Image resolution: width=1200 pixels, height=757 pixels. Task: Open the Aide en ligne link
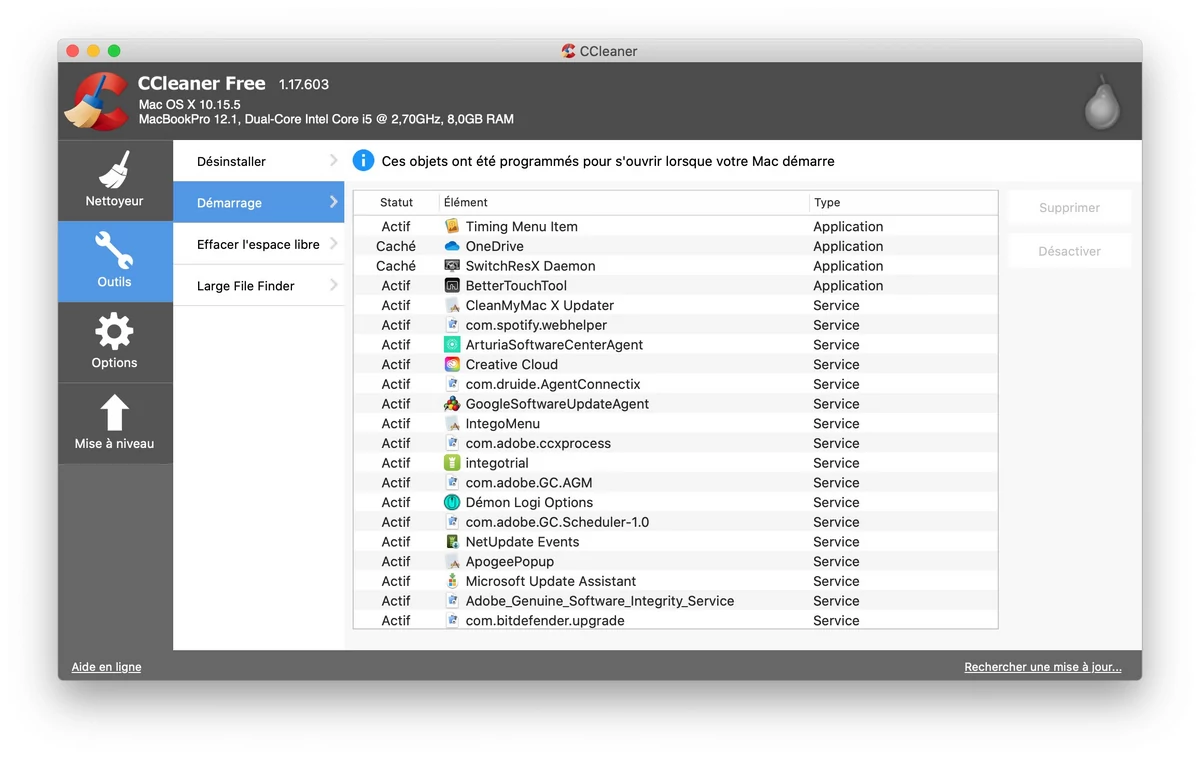tap(106, 667)
